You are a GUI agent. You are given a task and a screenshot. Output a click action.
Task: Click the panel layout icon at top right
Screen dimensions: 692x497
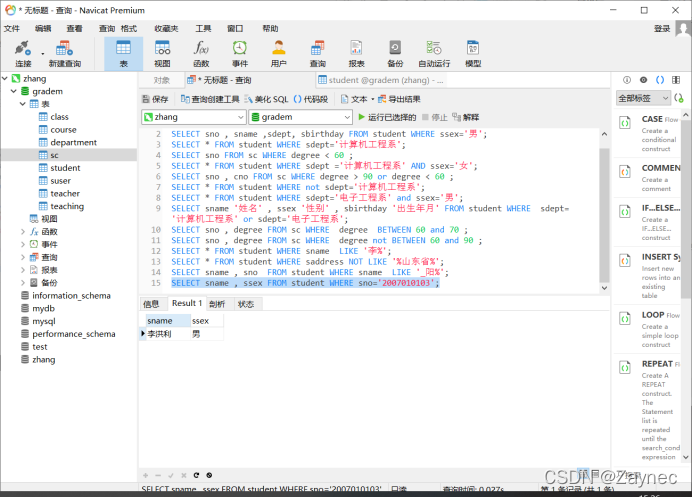coord(676,80)
